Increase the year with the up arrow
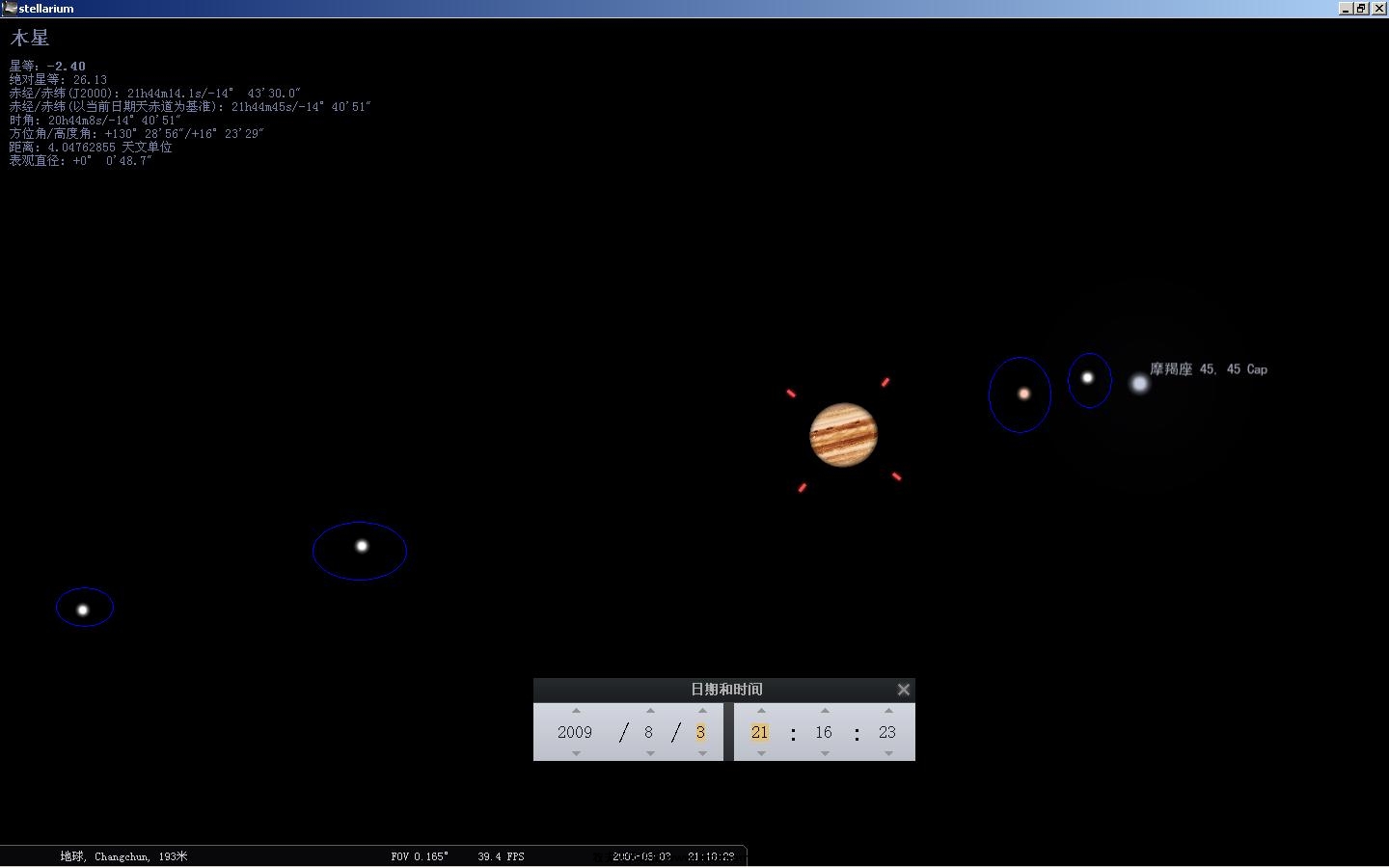This screenshot has height=868, width=1389. (576, 711)
